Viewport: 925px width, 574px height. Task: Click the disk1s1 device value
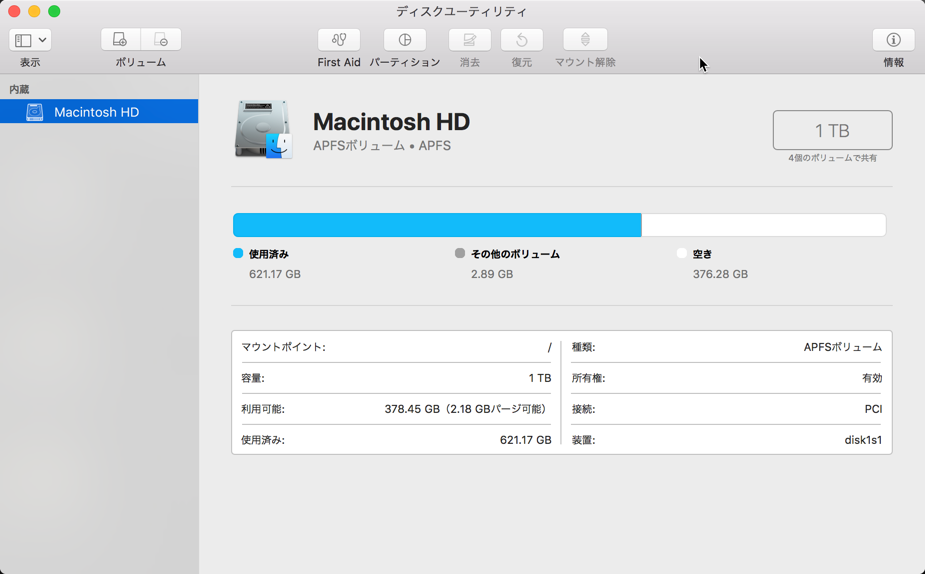coord(863,440)
